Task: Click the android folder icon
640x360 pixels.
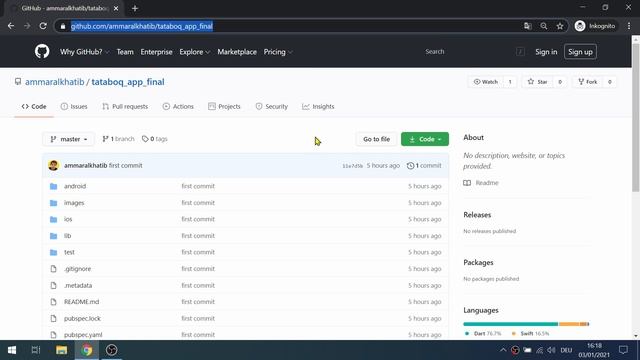Action: click(53, 186)
